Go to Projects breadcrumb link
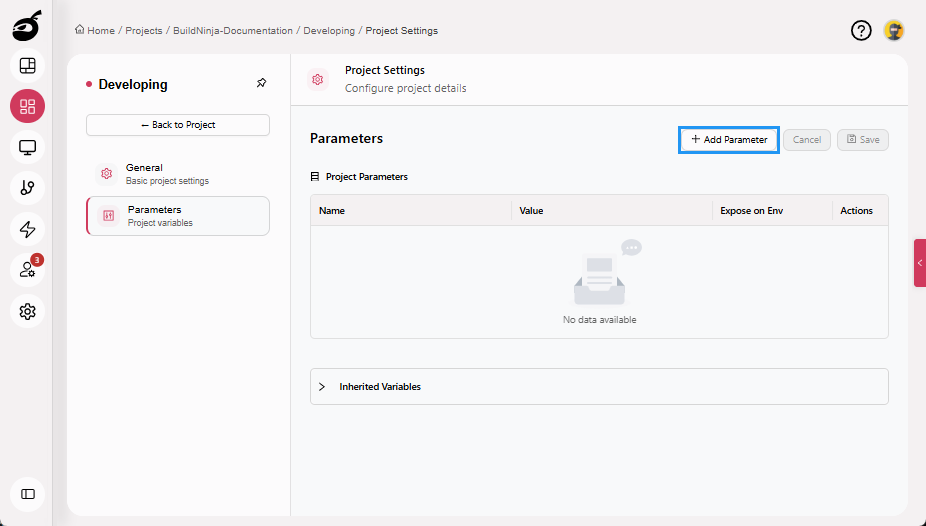Image resolution: width=926 pixels, height=526 pixels. tap(144, 31)
